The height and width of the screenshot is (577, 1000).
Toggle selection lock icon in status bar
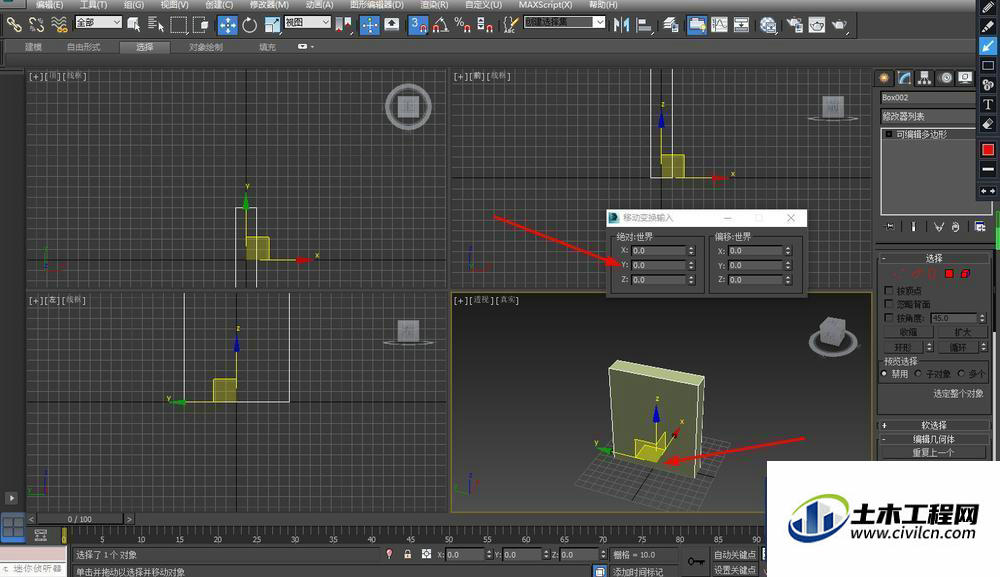click(x=408, y=554)
